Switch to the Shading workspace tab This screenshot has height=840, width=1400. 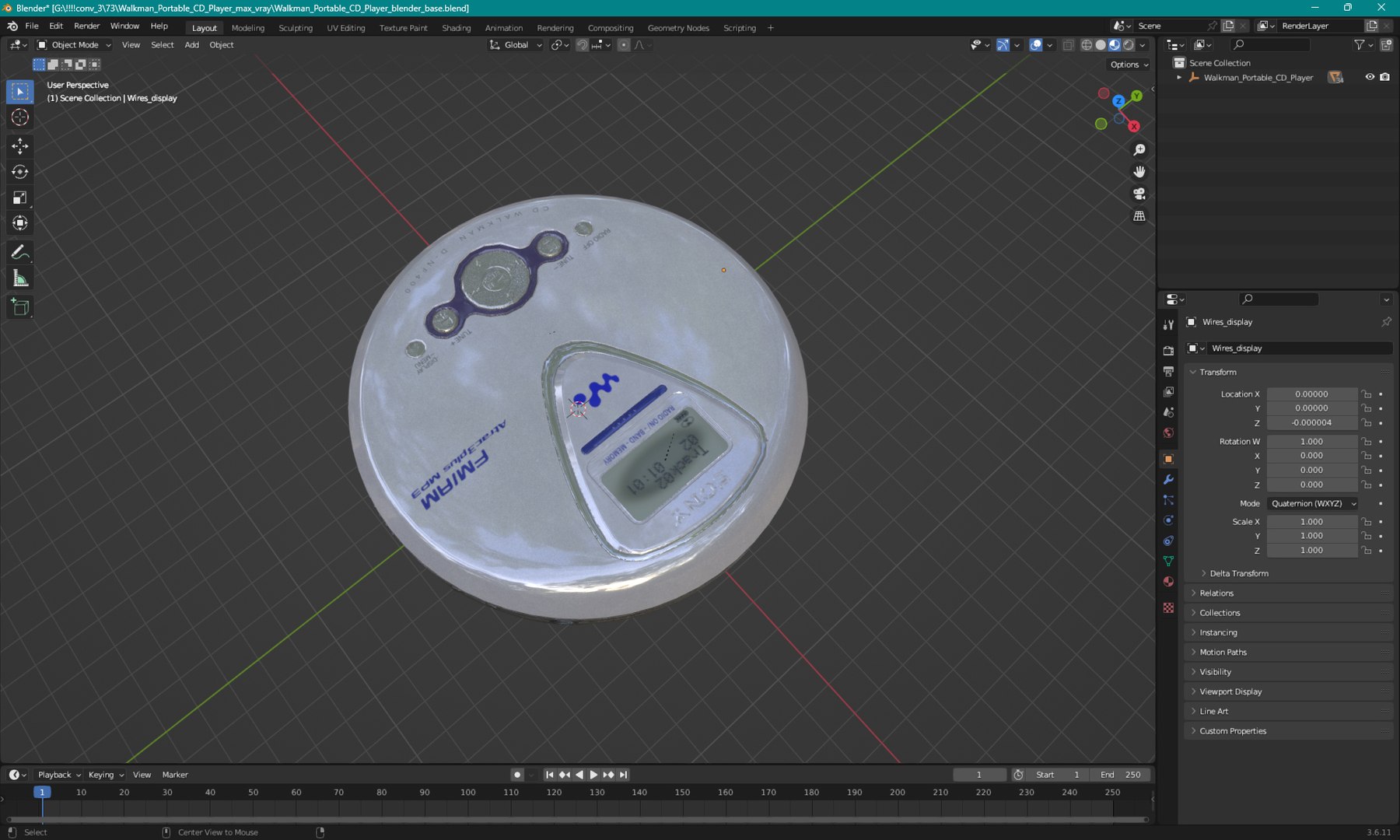(x=457, y=28)
